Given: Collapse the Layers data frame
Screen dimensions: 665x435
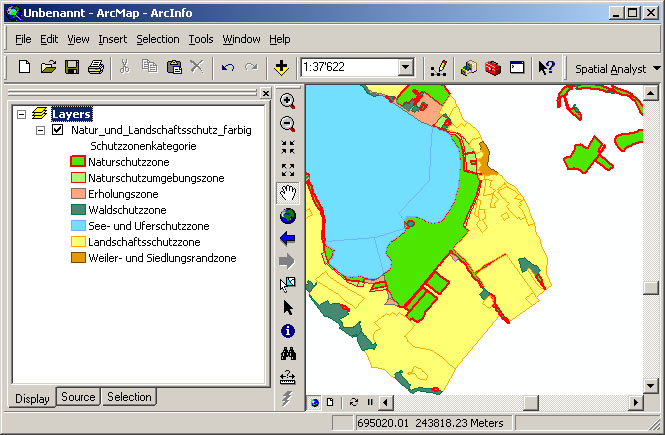Looking at the screenshot, I should point(22,115).
